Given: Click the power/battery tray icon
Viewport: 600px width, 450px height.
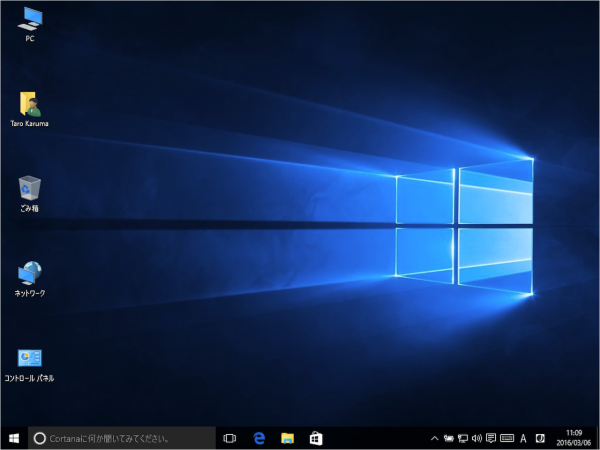Looking at the screenshot, I should click(x=448, y=438).
